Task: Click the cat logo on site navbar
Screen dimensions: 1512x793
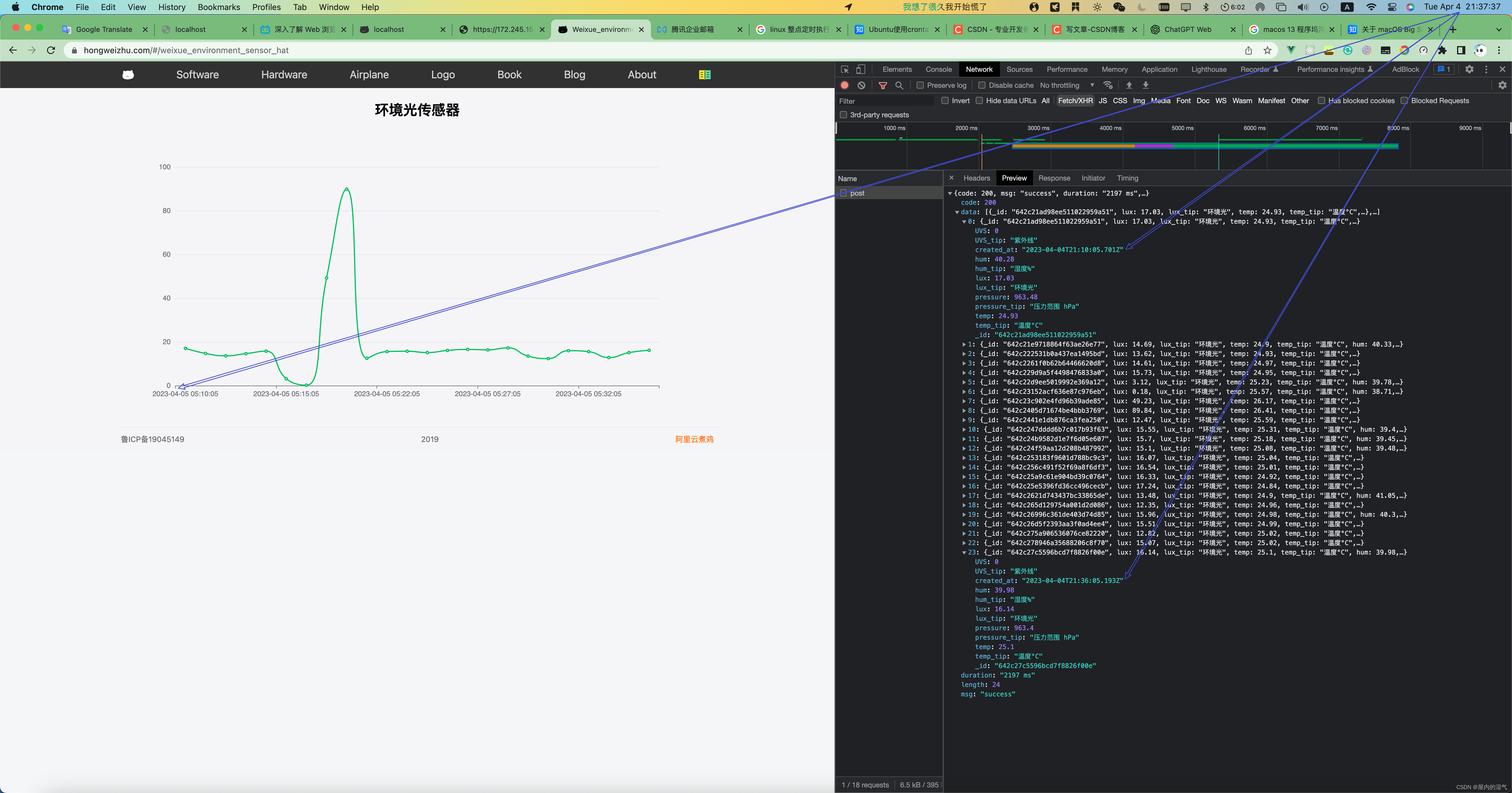Action: (x=128, y=74)
